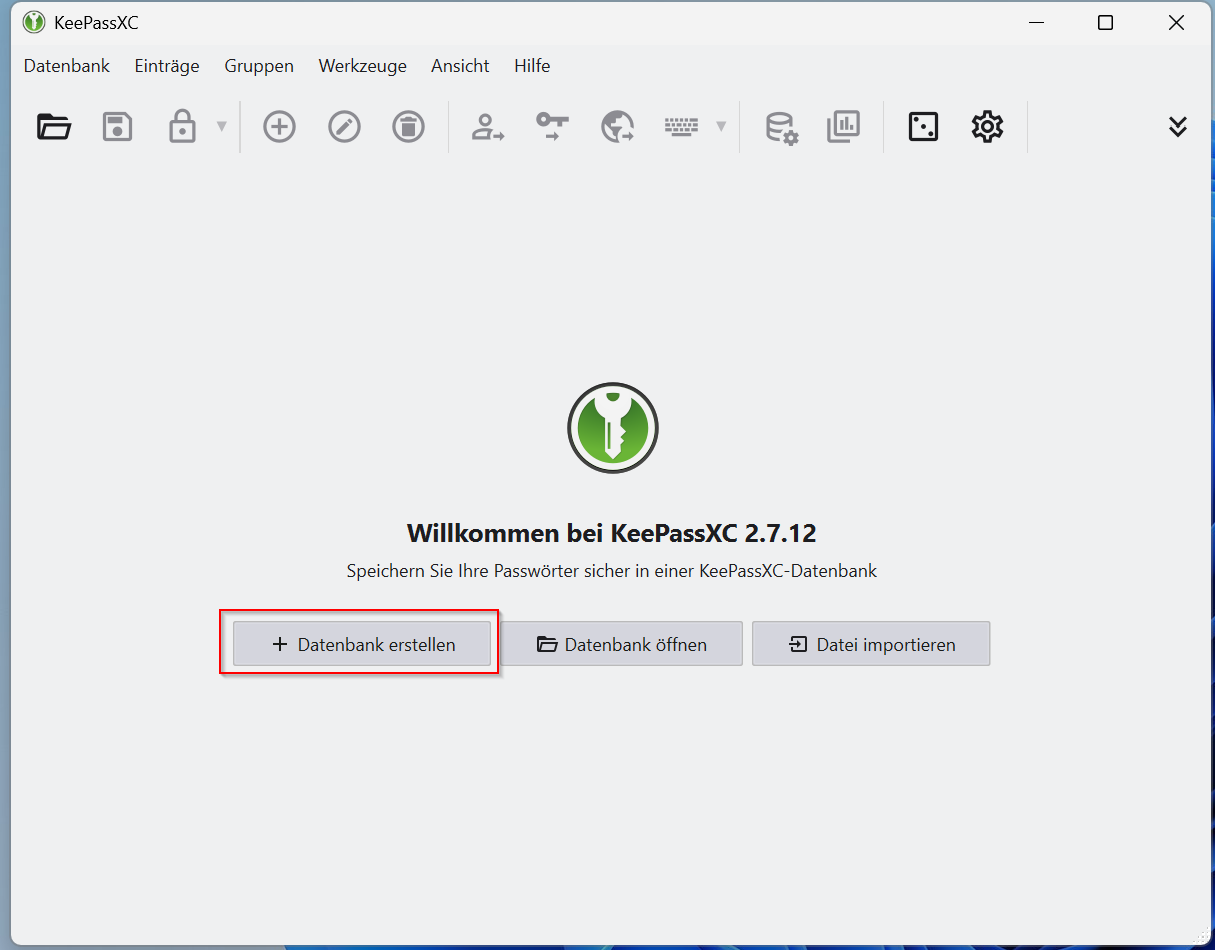Expand dropdown arrow beside lock icon
This screenshot has height=950, width=1215.
click(x=222, y=127)
